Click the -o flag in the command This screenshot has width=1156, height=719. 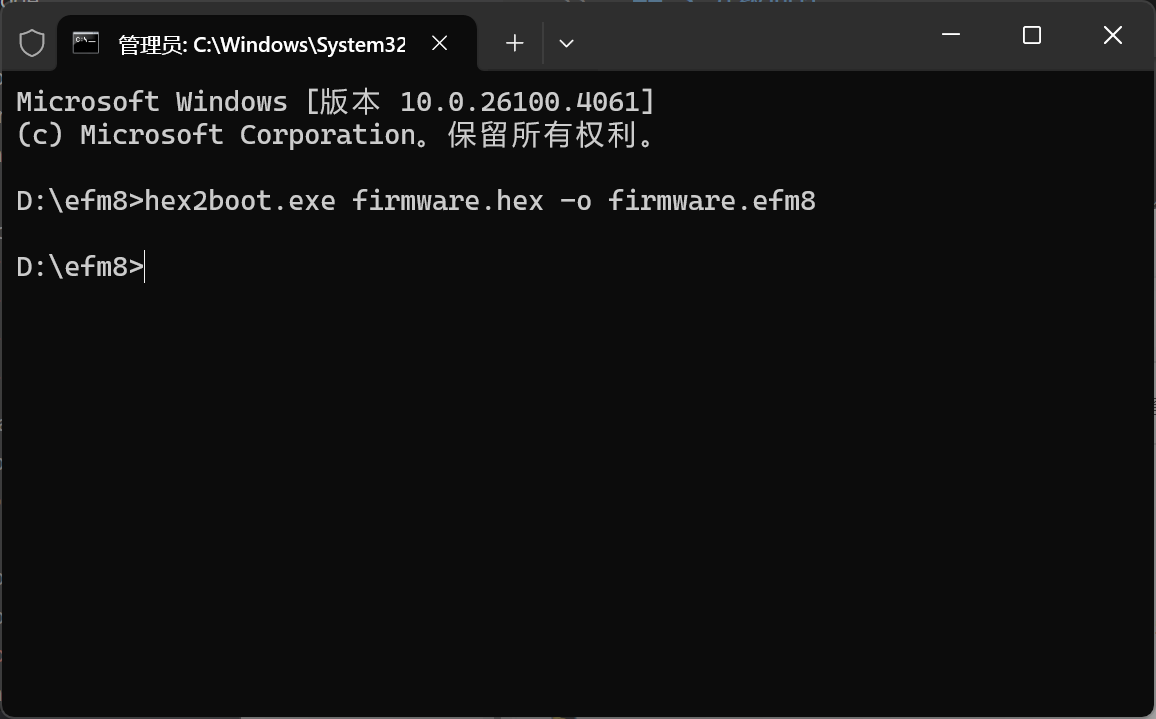577,200
